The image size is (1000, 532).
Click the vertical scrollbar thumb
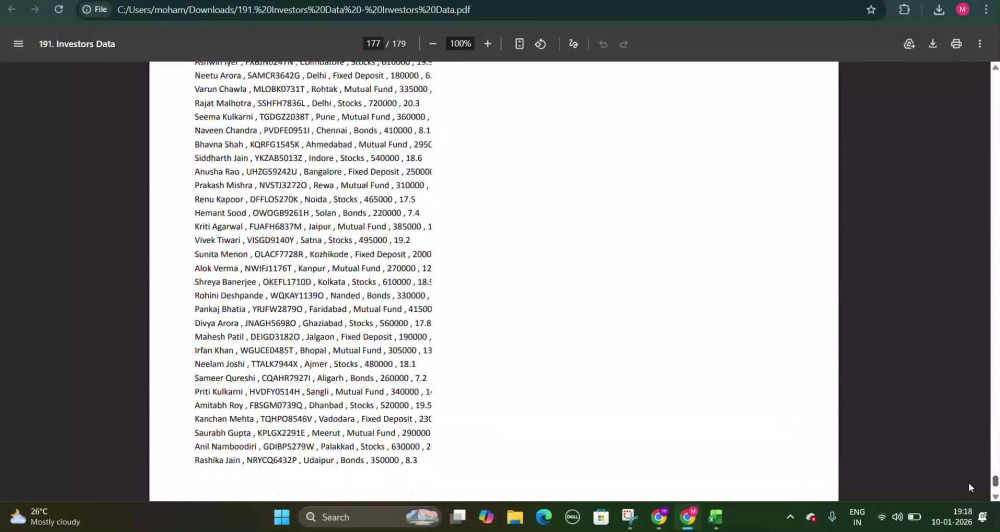pos(995,481)
